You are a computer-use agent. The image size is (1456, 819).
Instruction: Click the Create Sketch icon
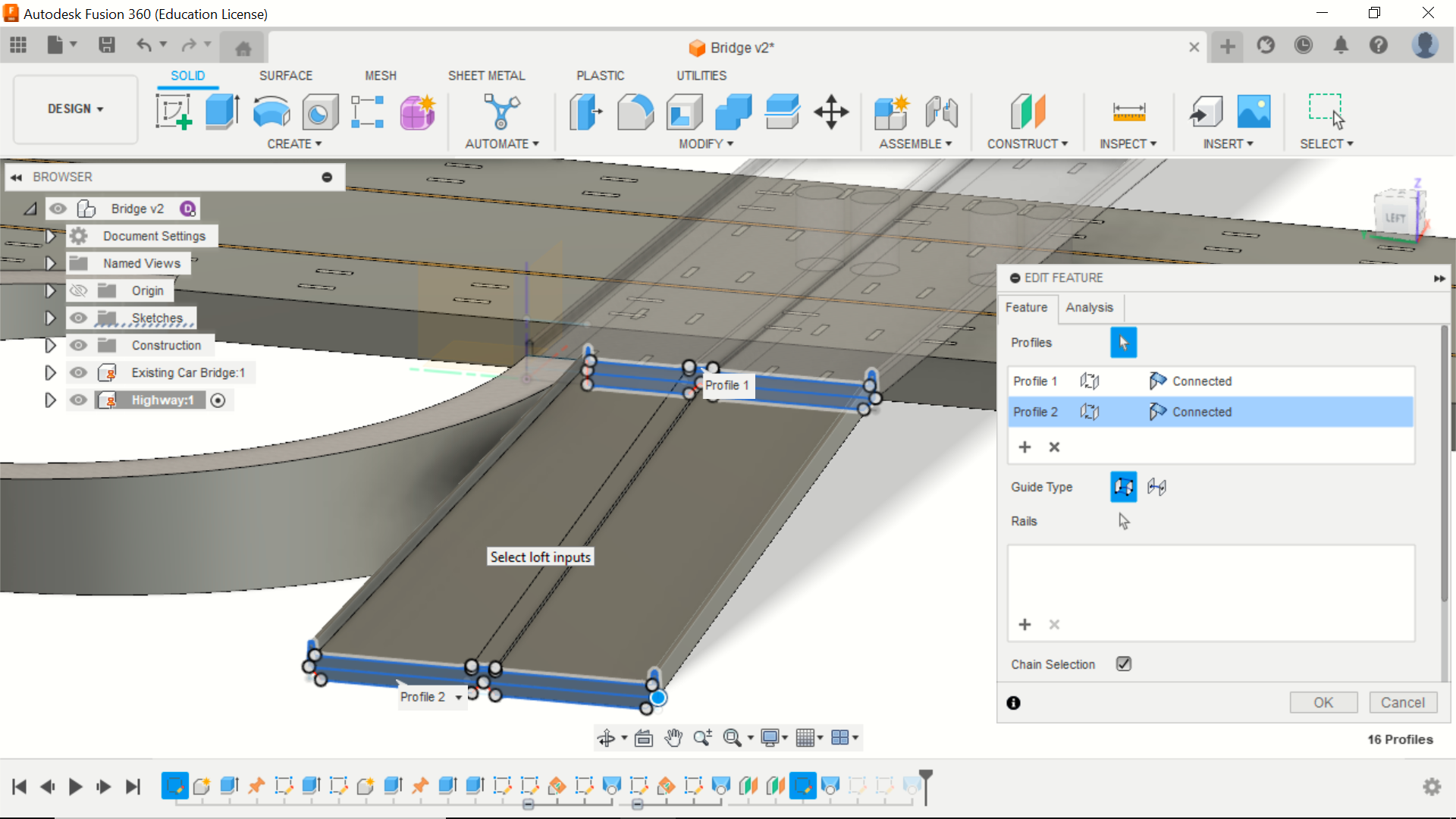click(x=173, y=111)
